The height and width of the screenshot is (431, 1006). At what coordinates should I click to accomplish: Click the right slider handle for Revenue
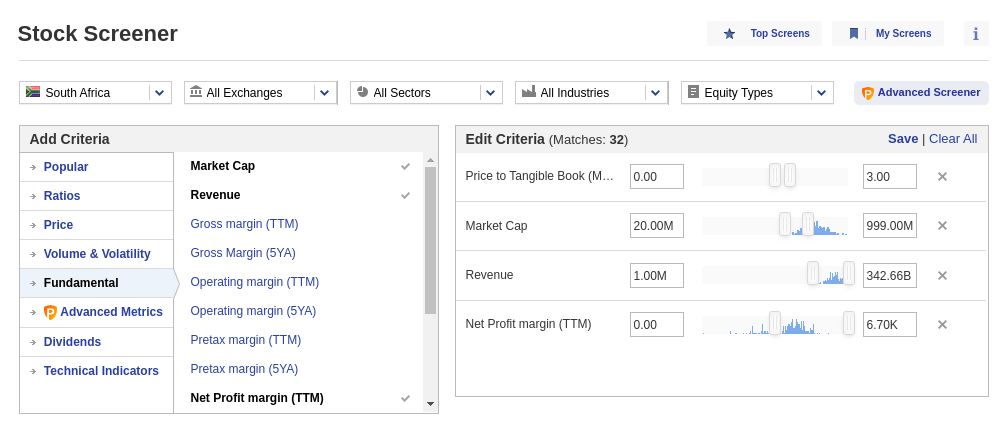(849, 273)
